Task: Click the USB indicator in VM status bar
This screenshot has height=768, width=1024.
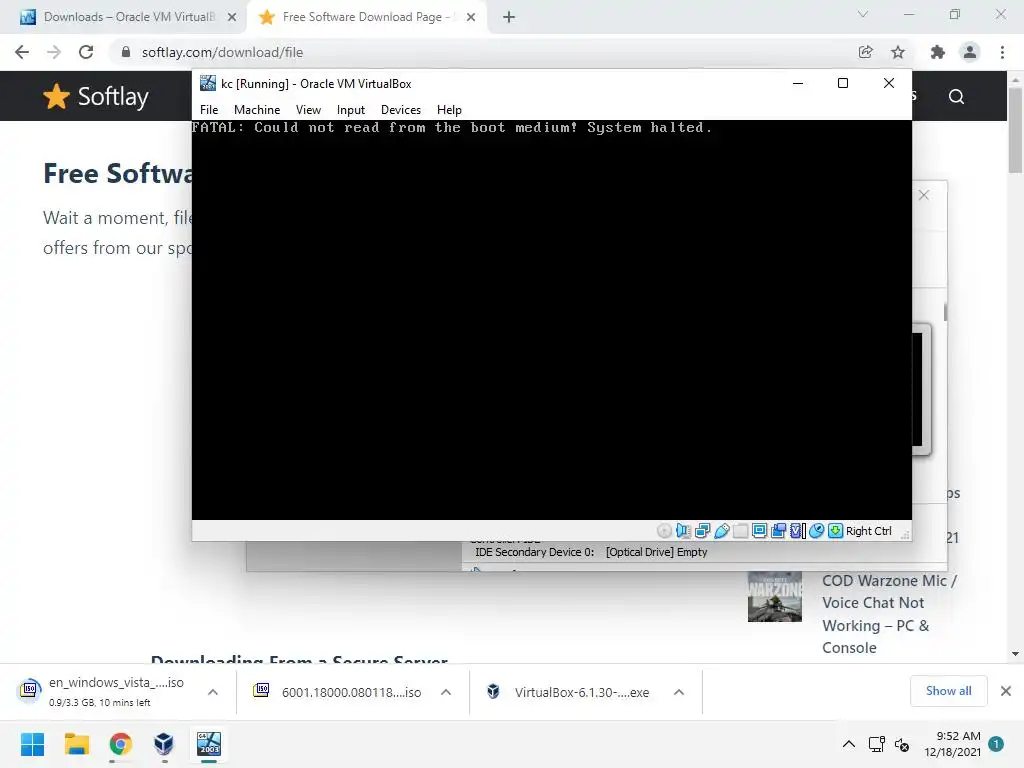Action: [x=722, y=531]
